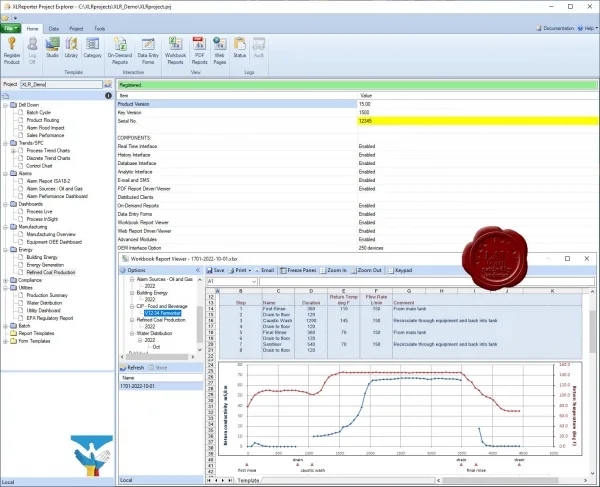Select EPA Regulatory Report item
This screenshot has width=600, height=487.
point(50,318)
